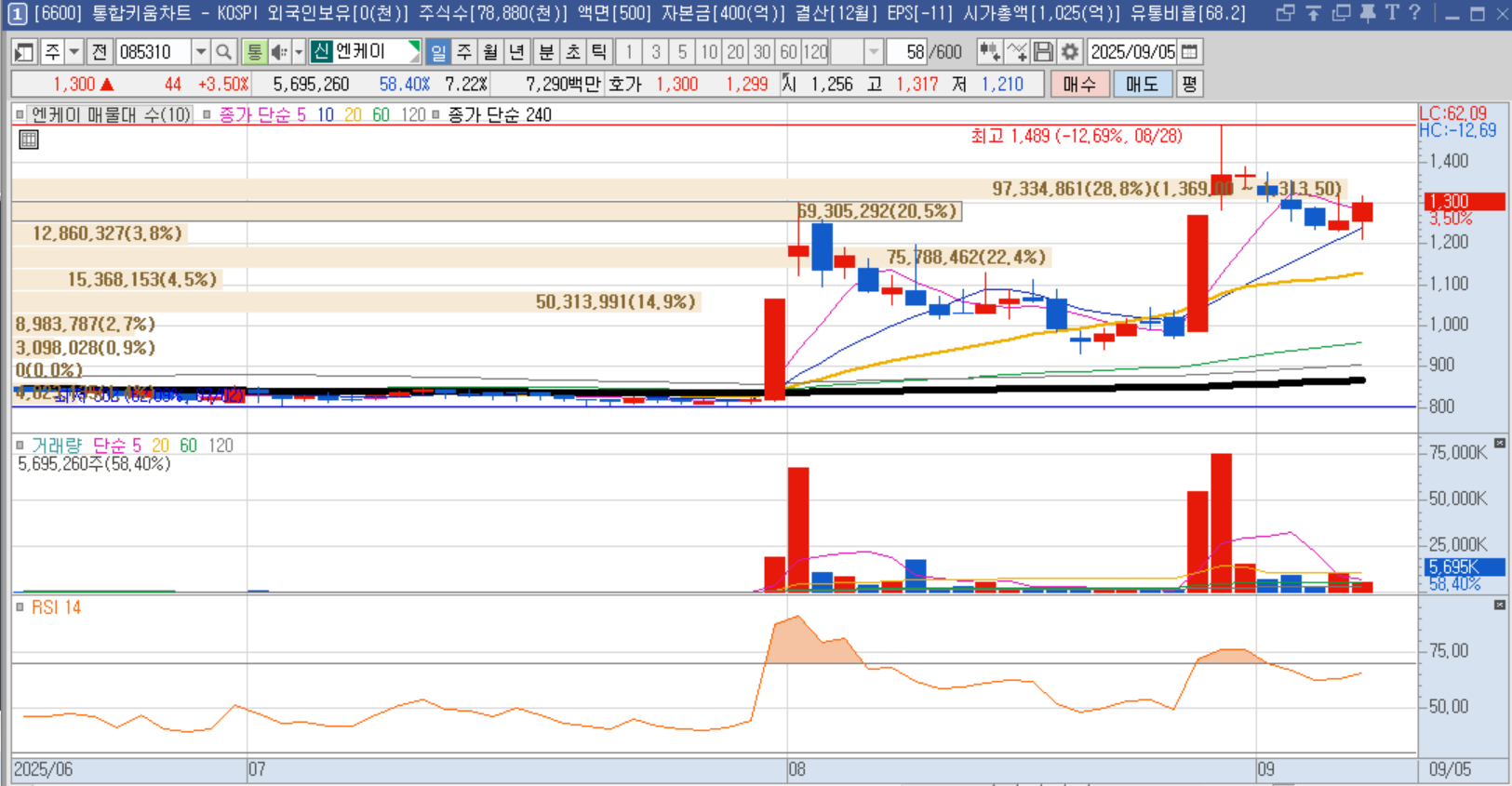
Task: Choose the 20 interval button
Action: pos(736,52)
